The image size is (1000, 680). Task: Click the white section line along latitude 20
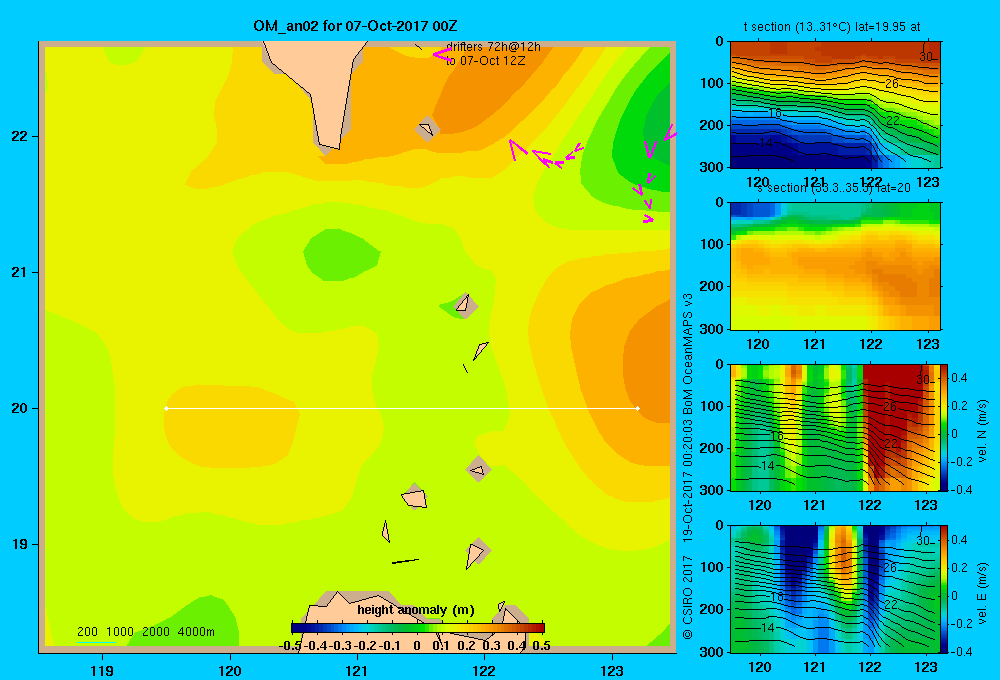pyautogui.click(x=402, y=408)
